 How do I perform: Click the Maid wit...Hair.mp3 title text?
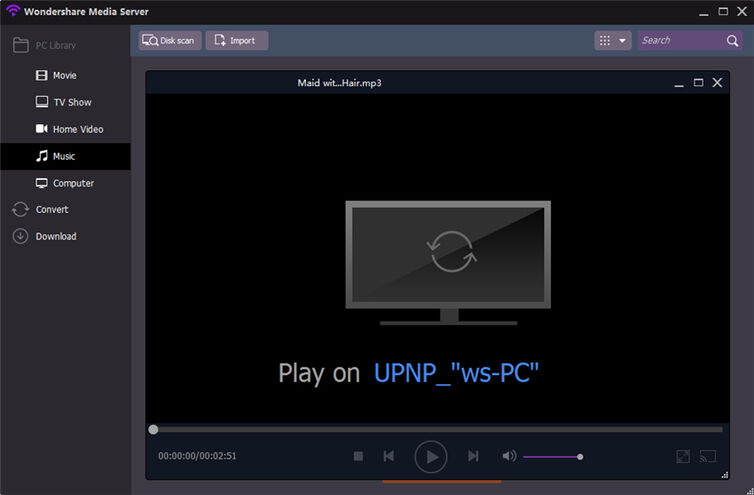tap(339, 83)
